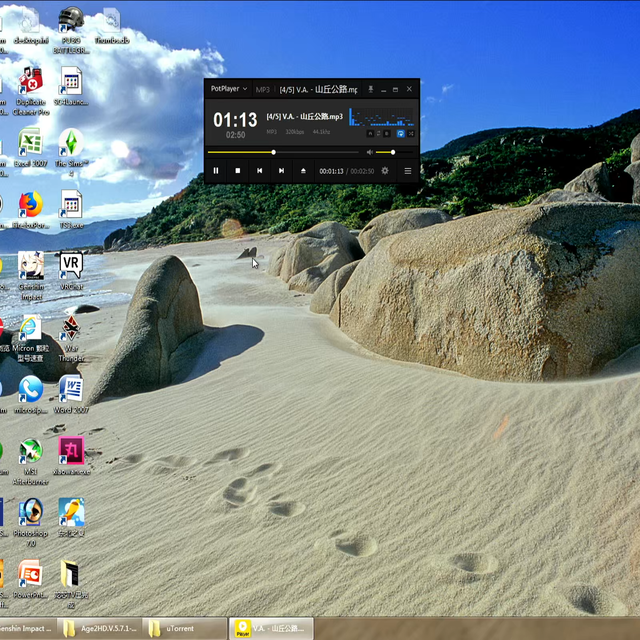640x640 pixels.
Task: Skip to the previous track
Action: 259,171
